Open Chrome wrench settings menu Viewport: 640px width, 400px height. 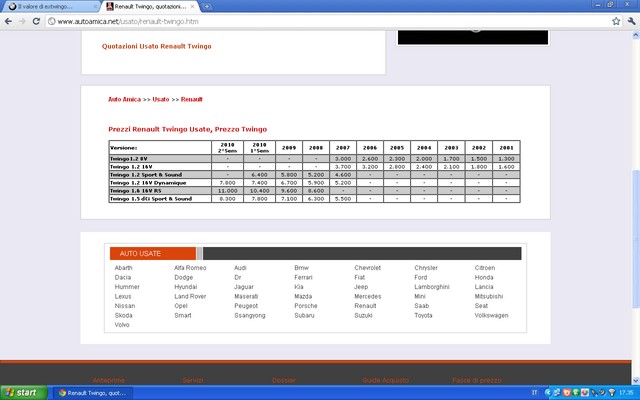click(631, 21)
